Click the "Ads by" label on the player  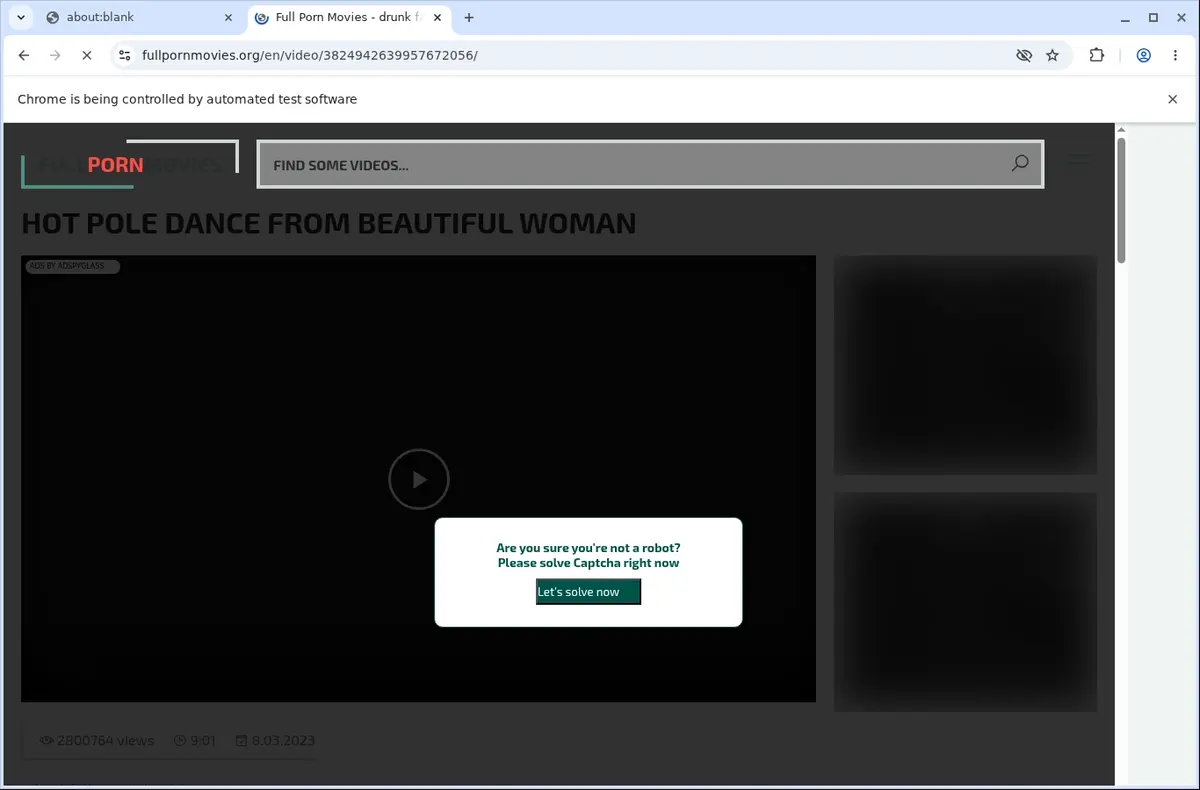[72, 266]
